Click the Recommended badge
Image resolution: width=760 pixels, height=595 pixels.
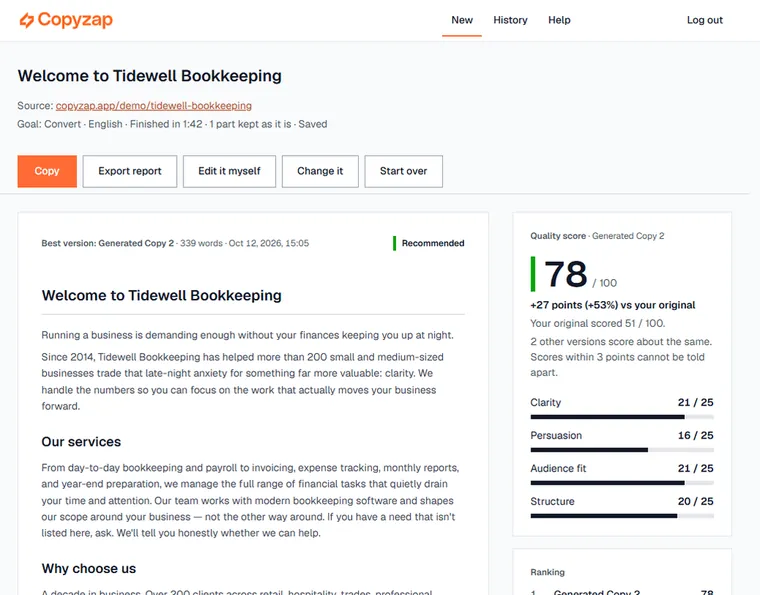tap(428, 243)
